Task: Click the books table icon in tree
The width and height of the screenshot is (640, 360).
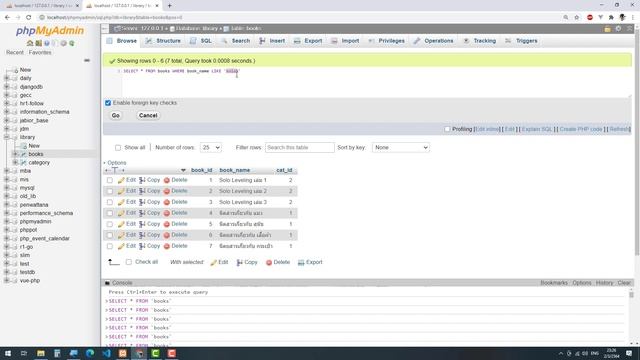Action: [24, 154]
